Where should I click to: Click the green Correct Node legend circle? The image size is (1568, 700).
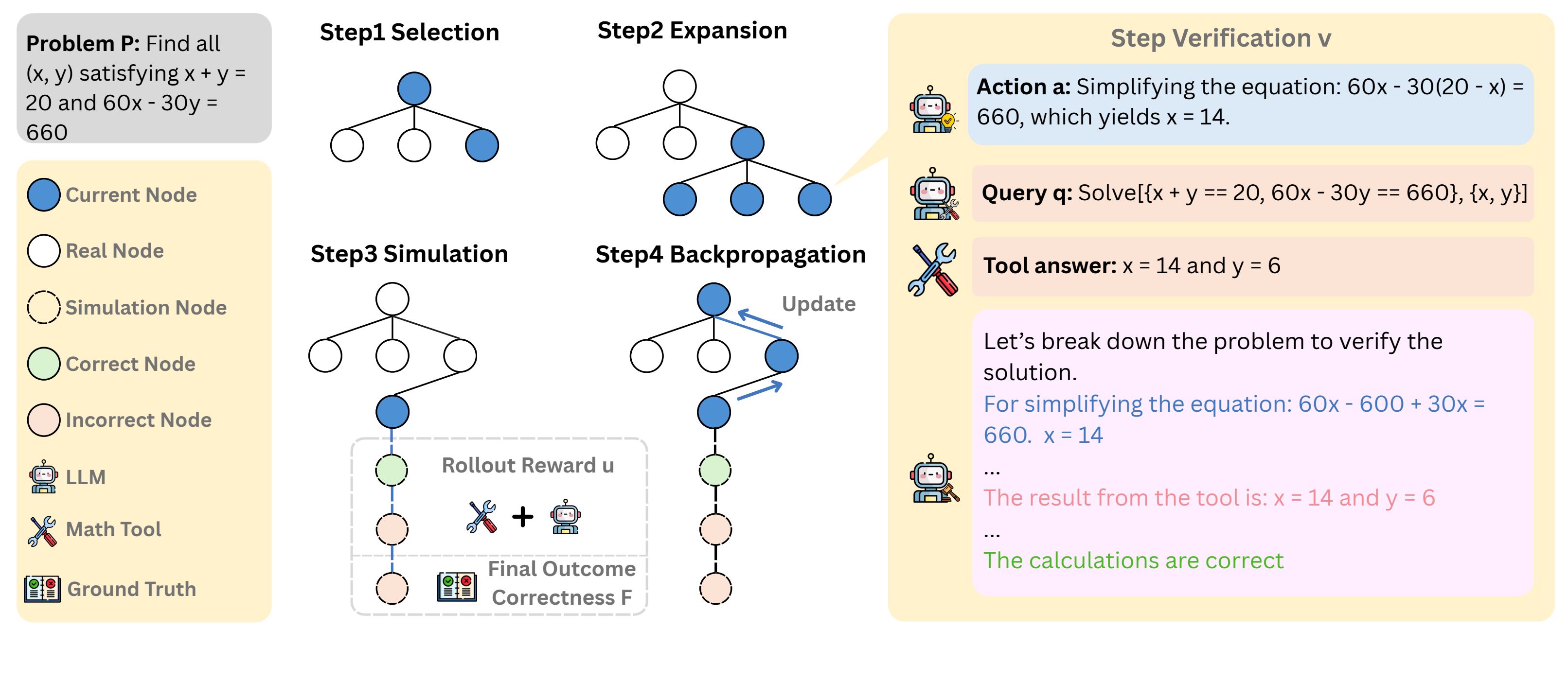tap(44, 364)
